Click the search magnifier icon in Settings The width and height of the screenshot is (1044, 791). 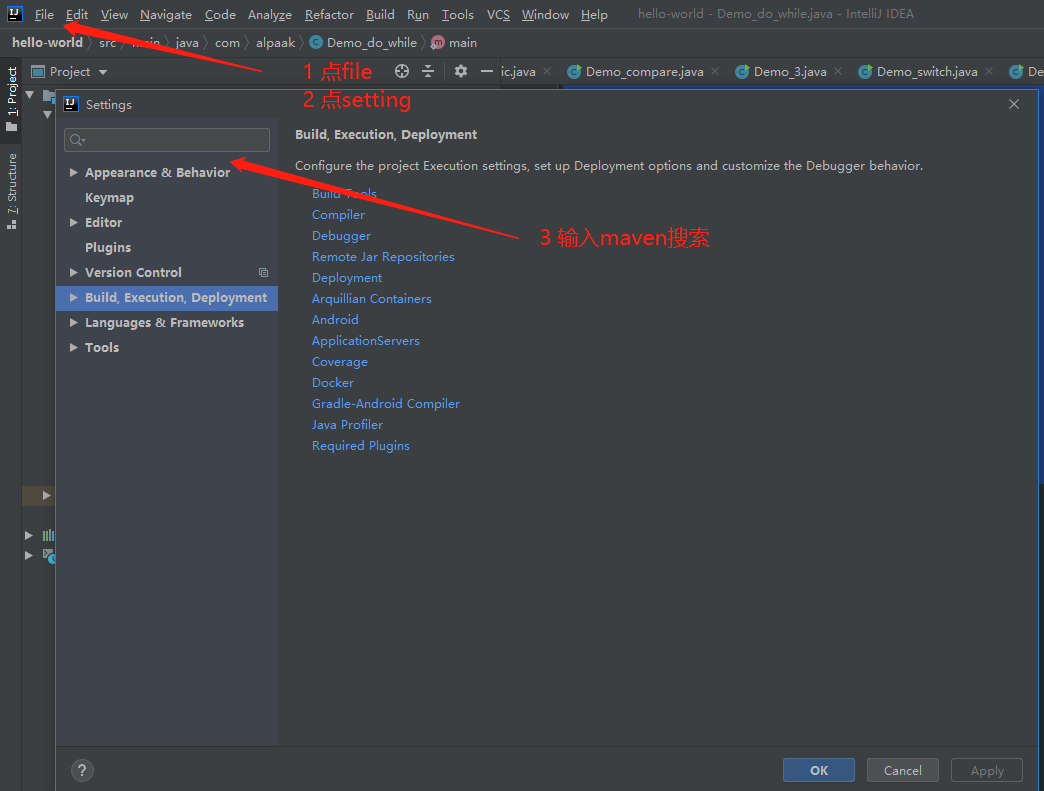[x=77, y=140]
